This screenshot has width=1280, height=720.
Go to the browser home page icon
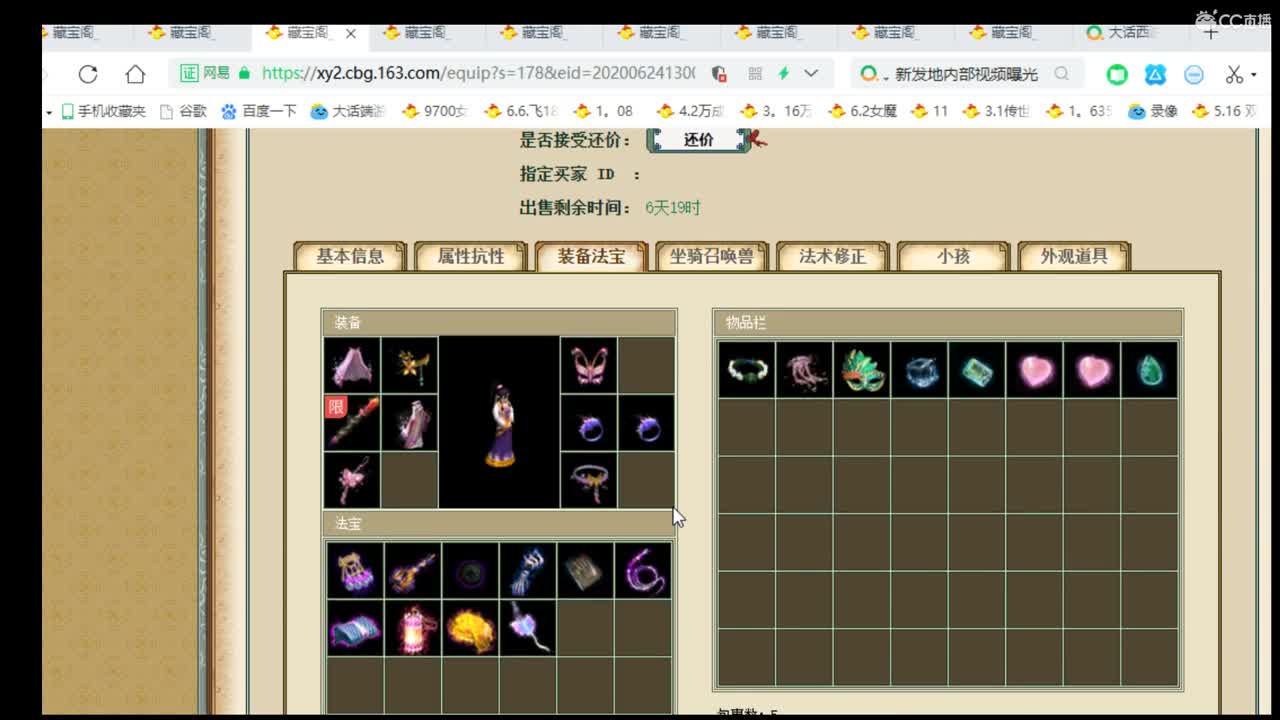coord(135,74)
